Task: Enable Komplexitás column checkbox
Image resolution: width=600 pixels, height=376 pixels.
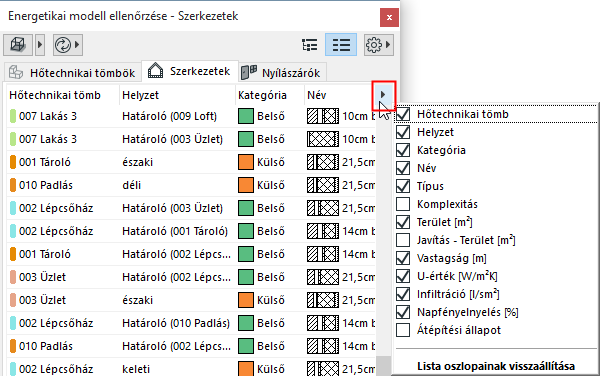Action: (403, 204)
